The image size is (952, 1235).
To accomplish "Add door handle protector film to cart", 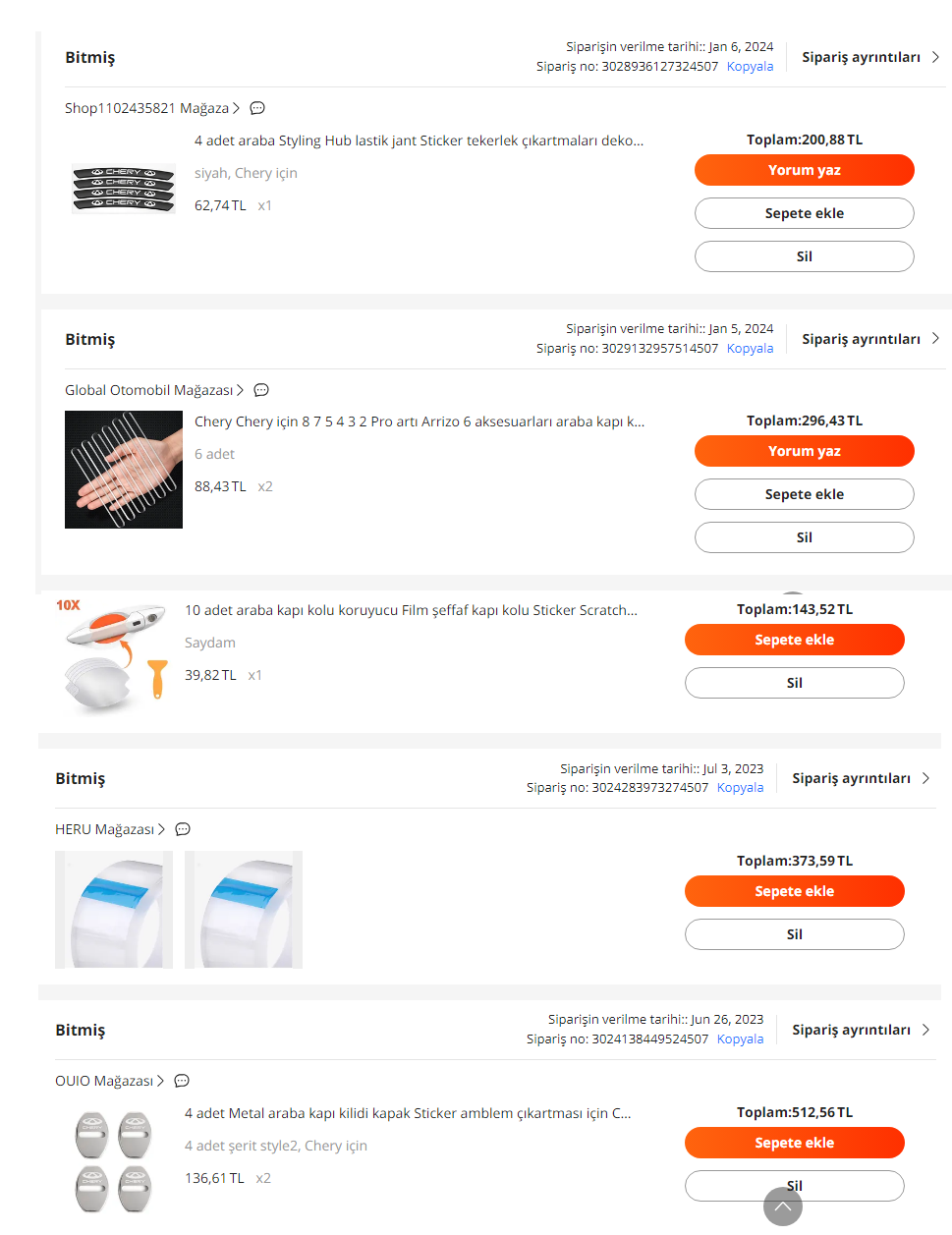I will 795,640.
